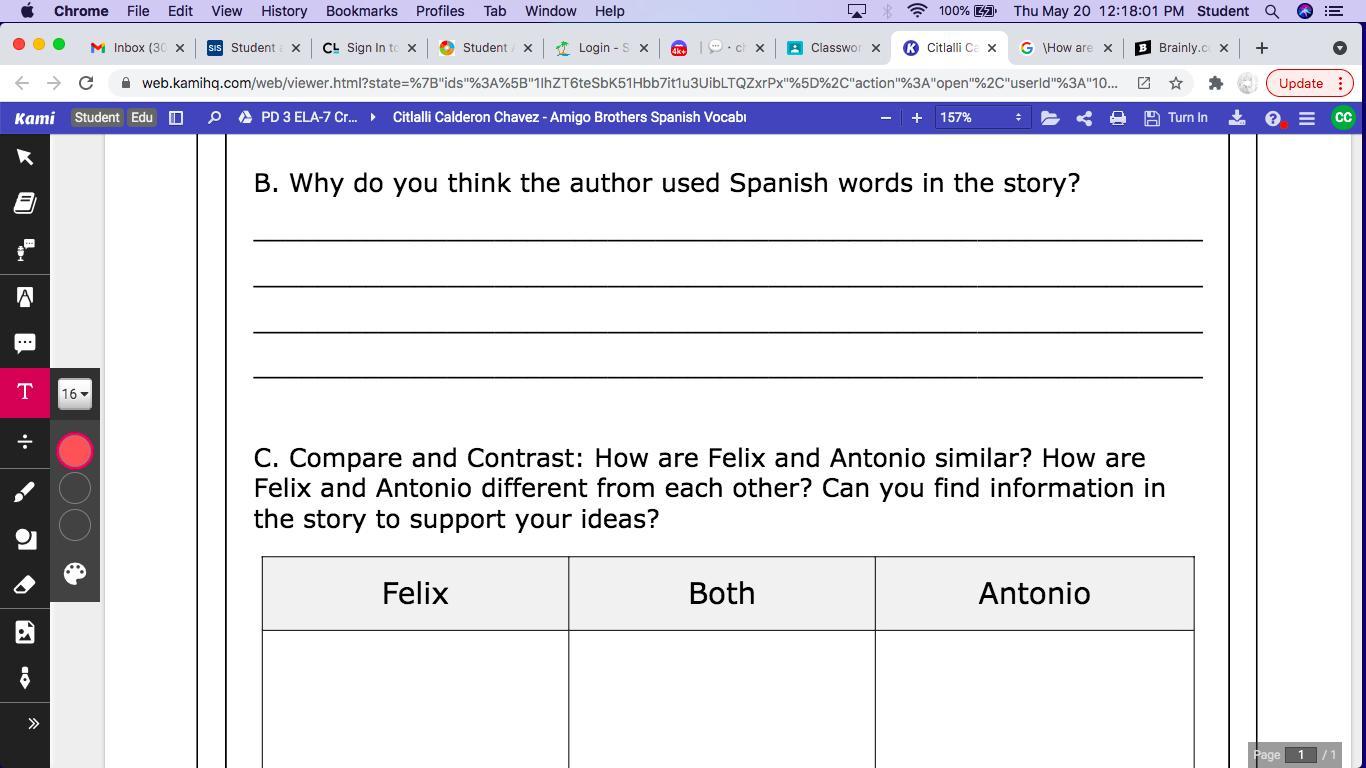The width and height of the screenshot is (1366, 768).
Task: Click the Chrome Update button
Action: [1300, 83]
